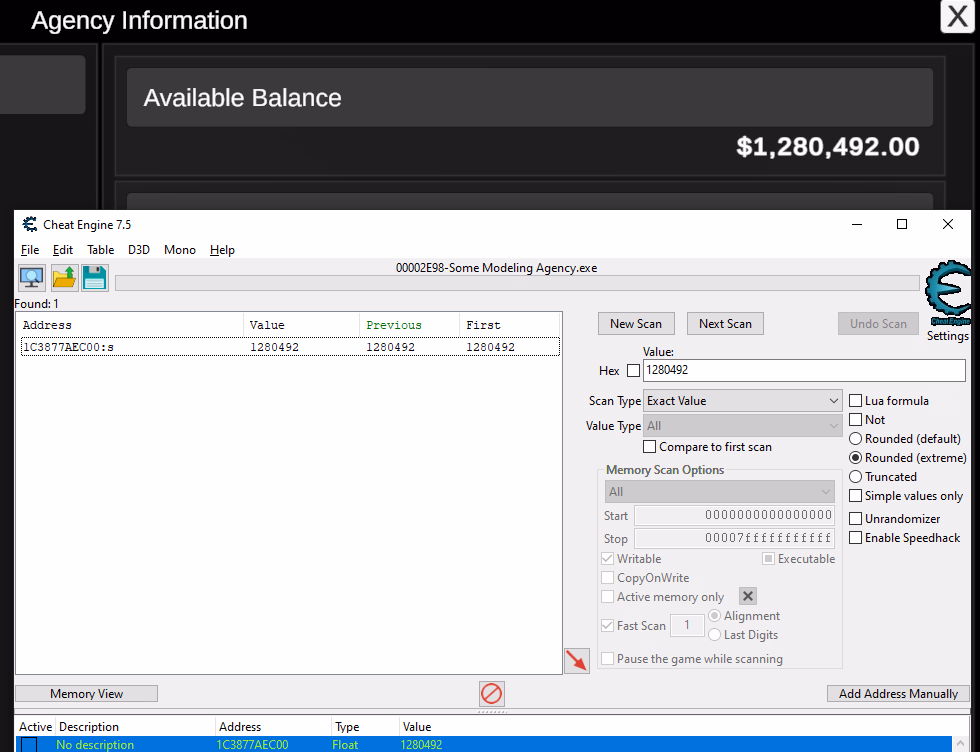Image resolution: width=980 pixels, height=752 pixels.
Task: Click the First column header
Action: [x=509, y=325]
